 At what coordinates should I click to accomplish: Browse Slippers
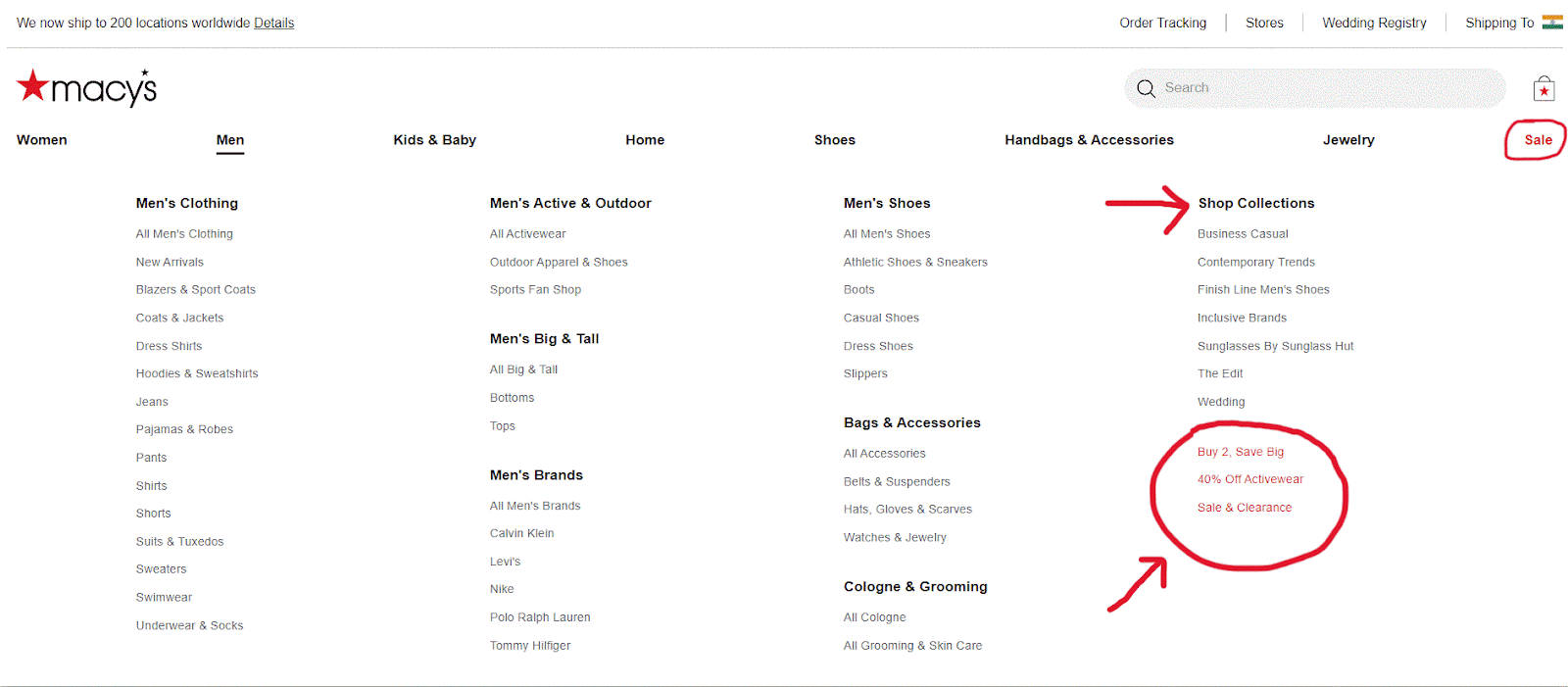coord(865,373)
